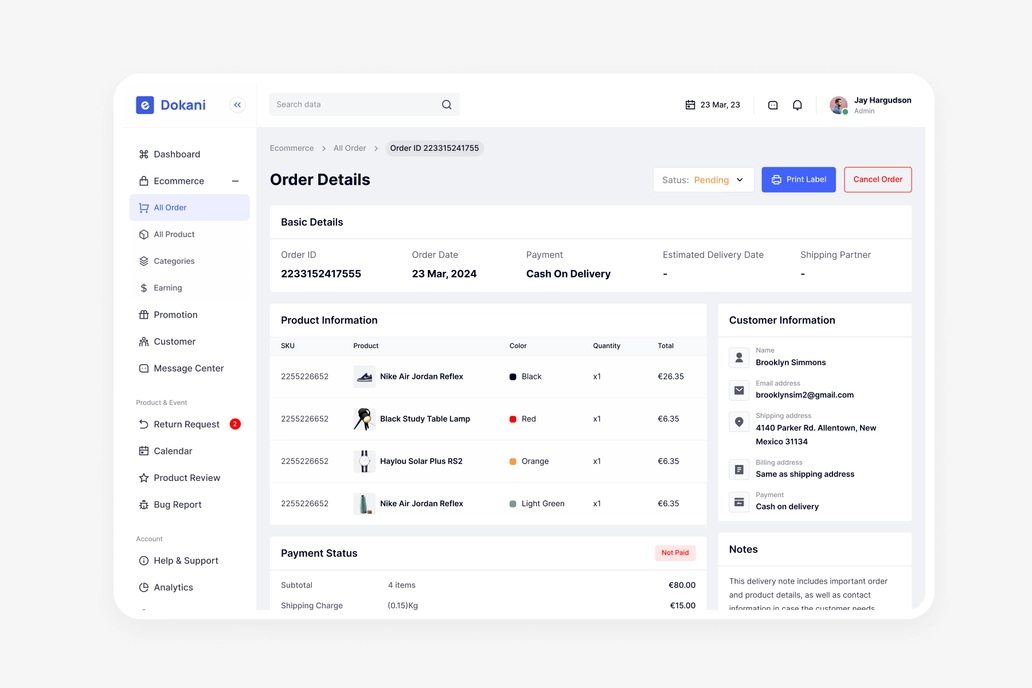1032x688 pixels.
Task: Click the search magnifier icon
Action: [x=447, y=105]
